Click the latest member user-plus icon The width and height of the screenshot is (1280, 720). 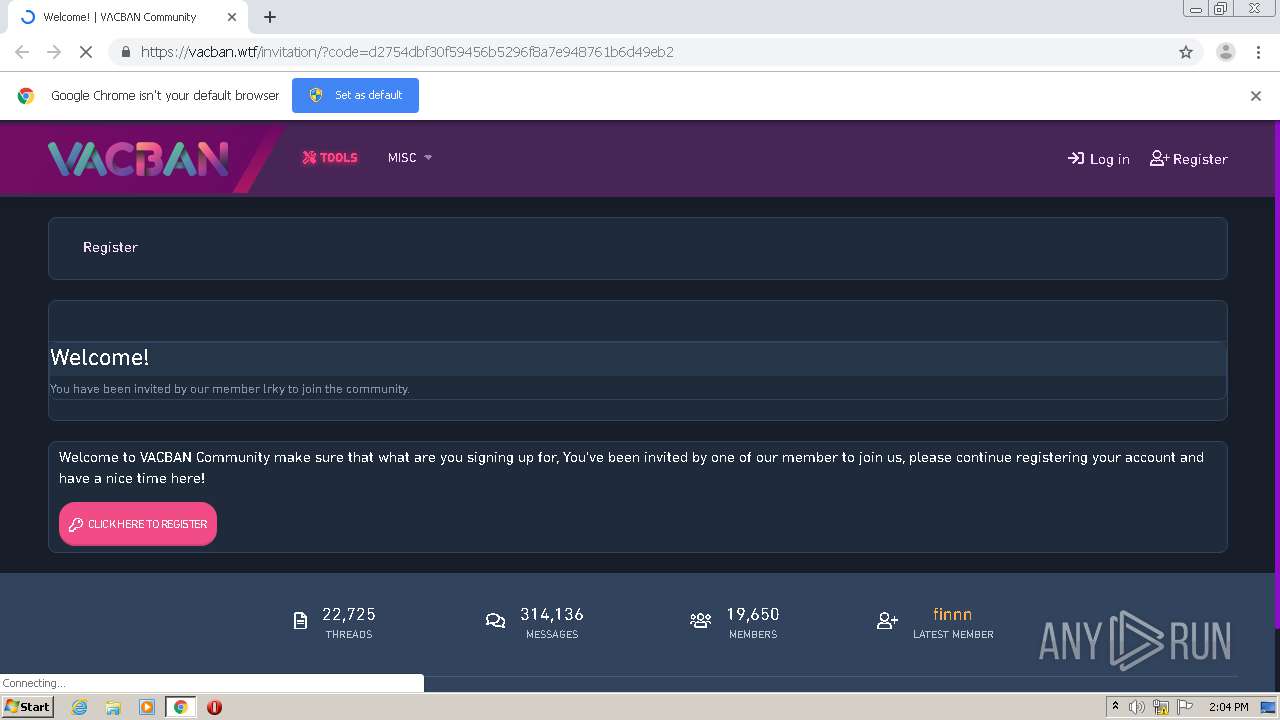pyautogui.click(x=887, y=621)
